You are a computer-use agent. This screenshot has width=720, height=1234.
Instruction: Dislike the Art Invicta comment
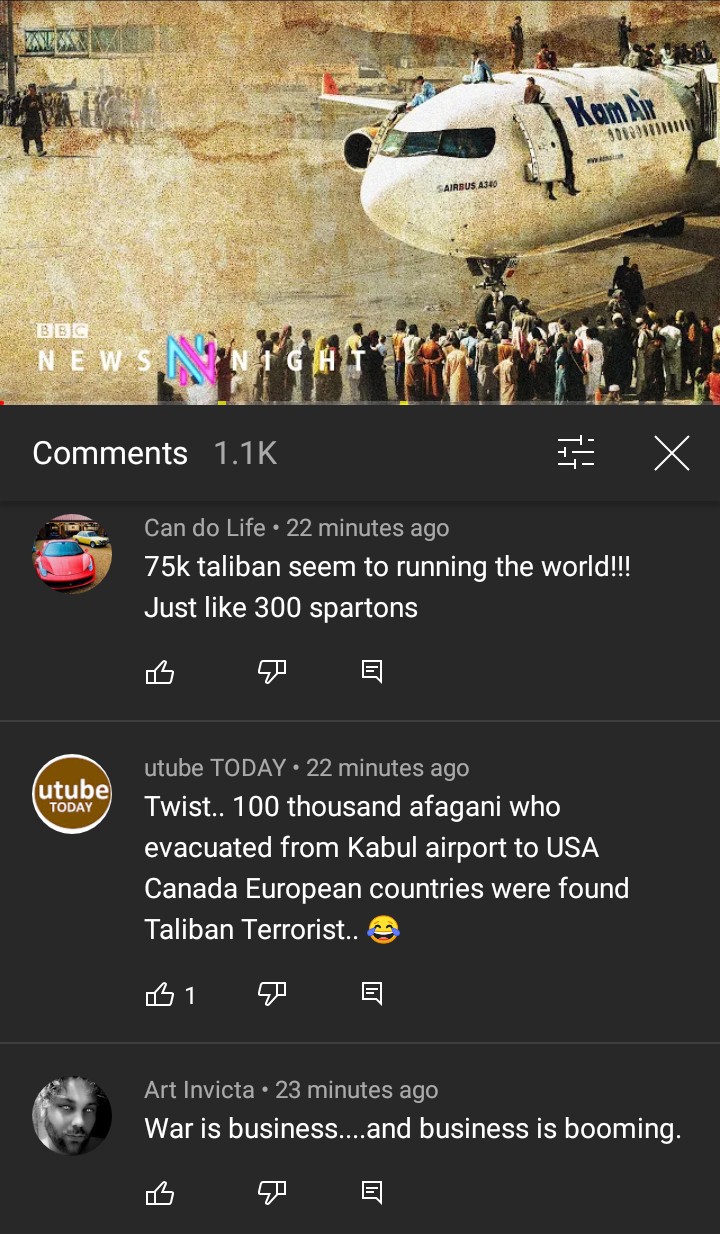click(272, 1193)
